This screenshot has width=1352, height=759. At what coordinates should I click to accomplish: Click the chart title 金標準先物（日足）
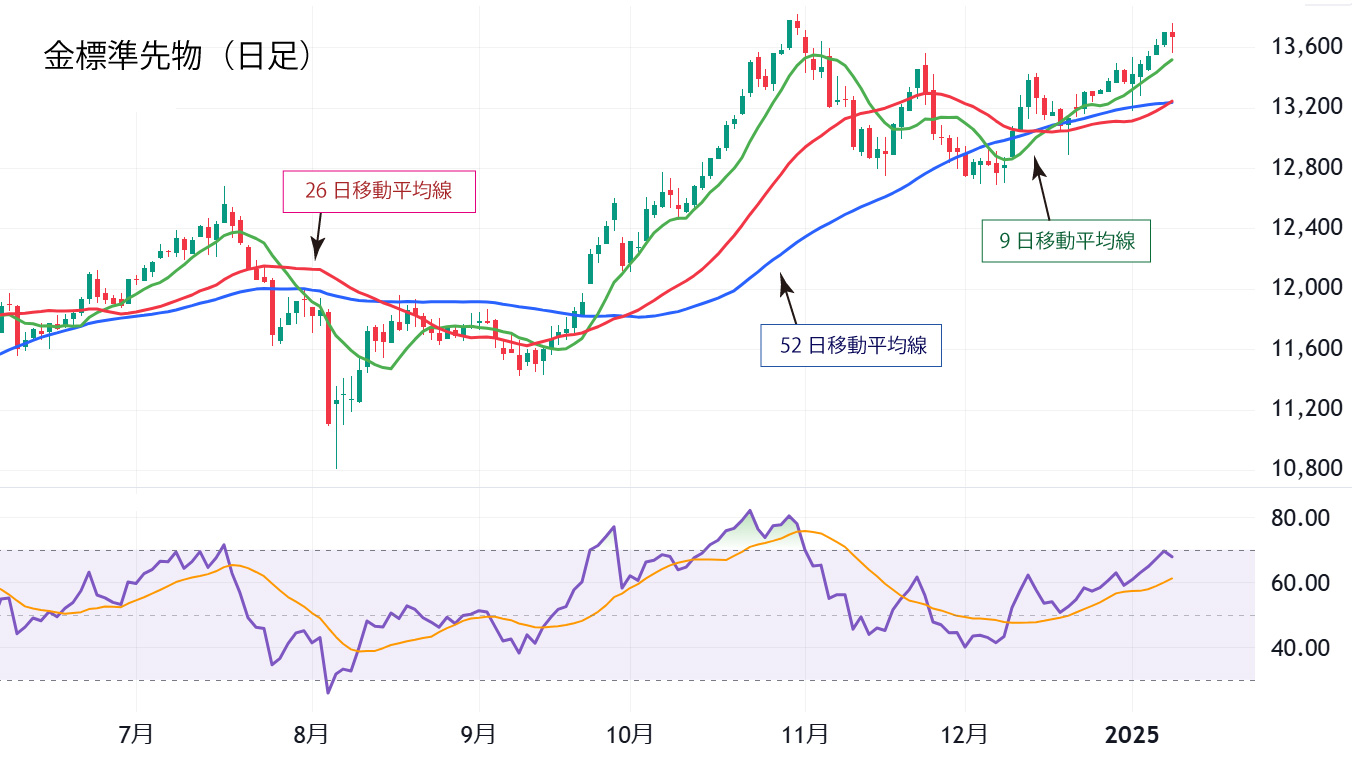[x=177, y=56]
